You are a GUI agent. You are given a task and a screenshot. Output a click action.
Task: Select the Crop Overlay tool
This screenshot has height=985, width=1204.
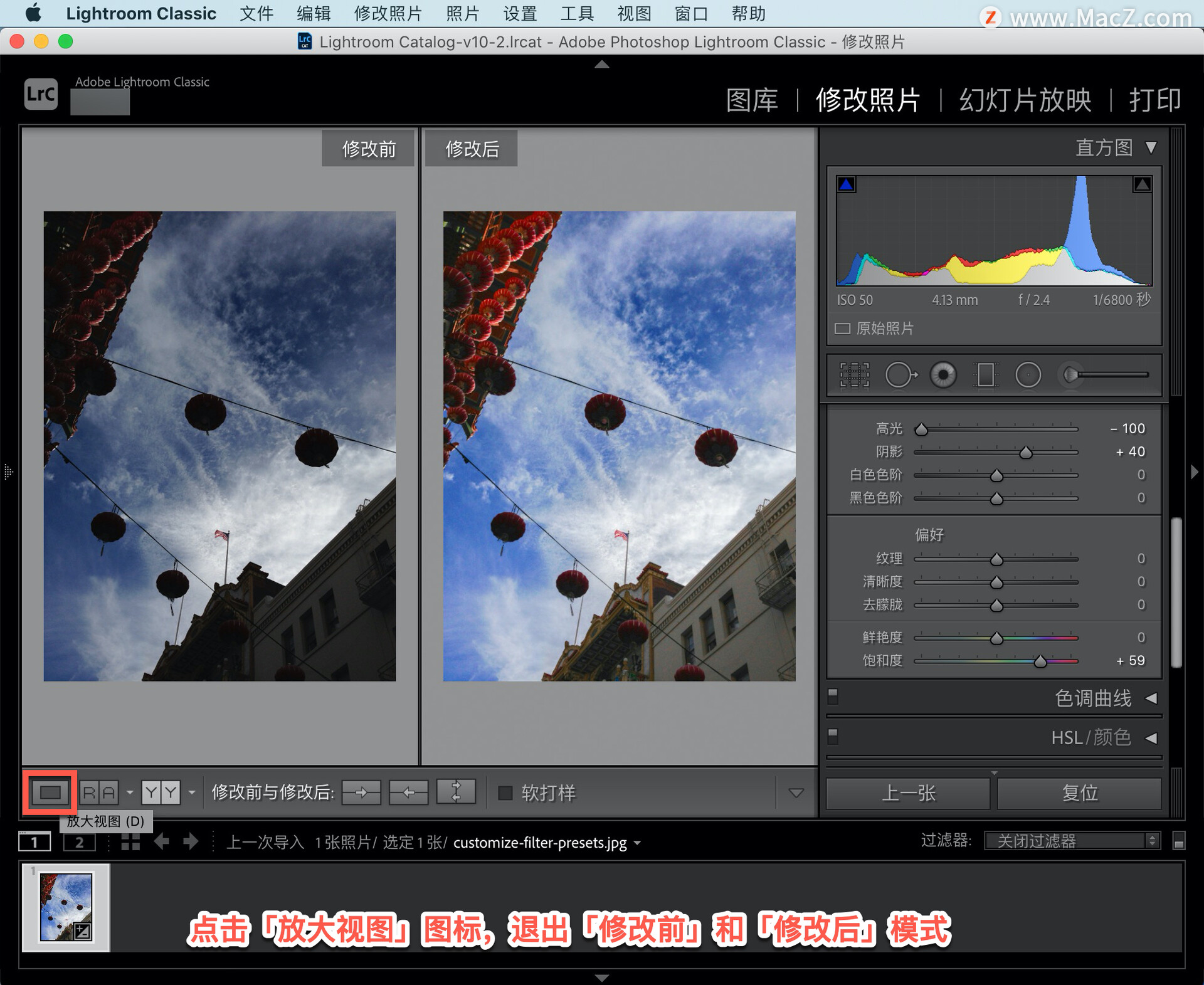point(854,375)
